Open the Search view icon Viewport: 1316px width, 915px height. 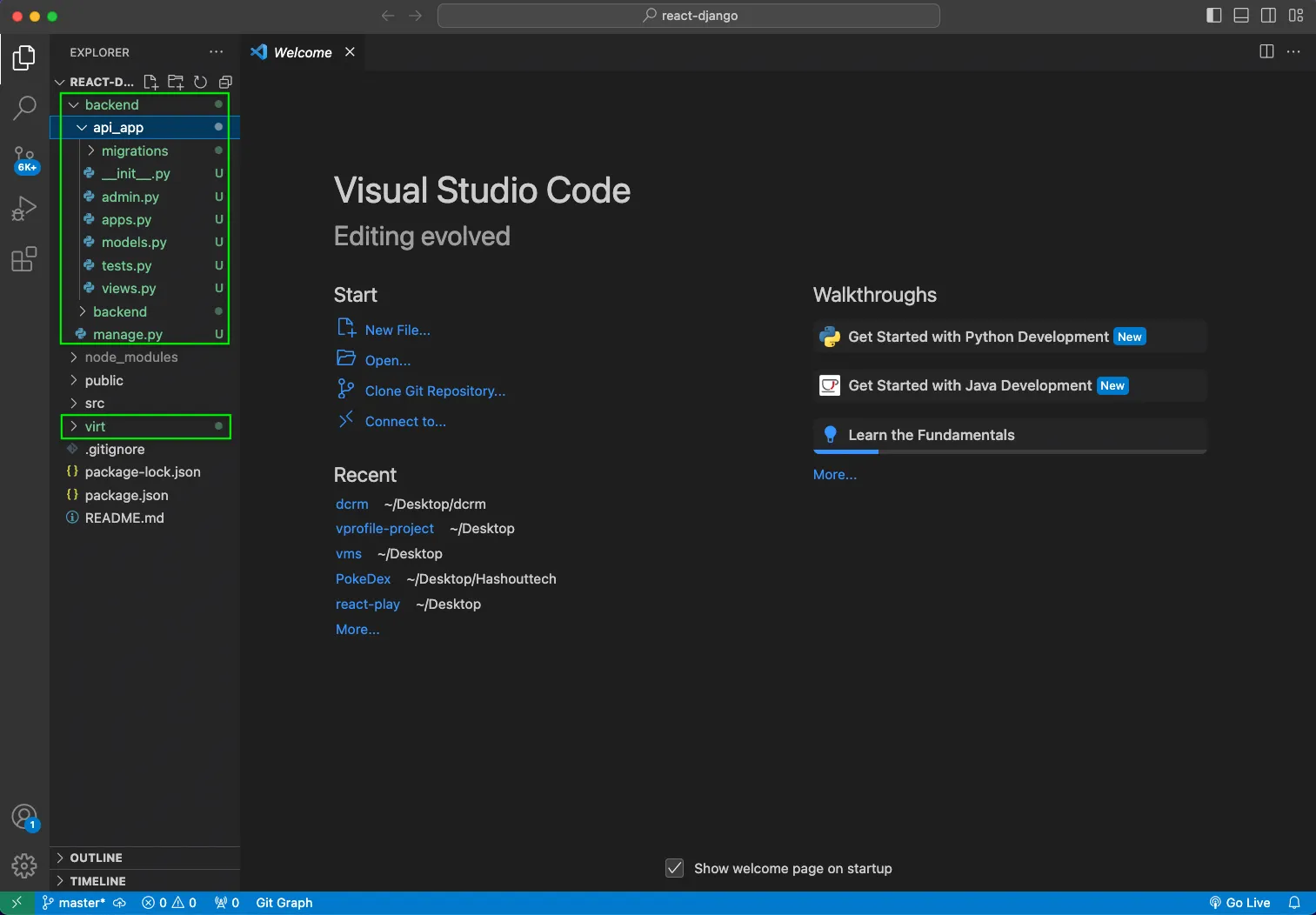coord(24,109)
